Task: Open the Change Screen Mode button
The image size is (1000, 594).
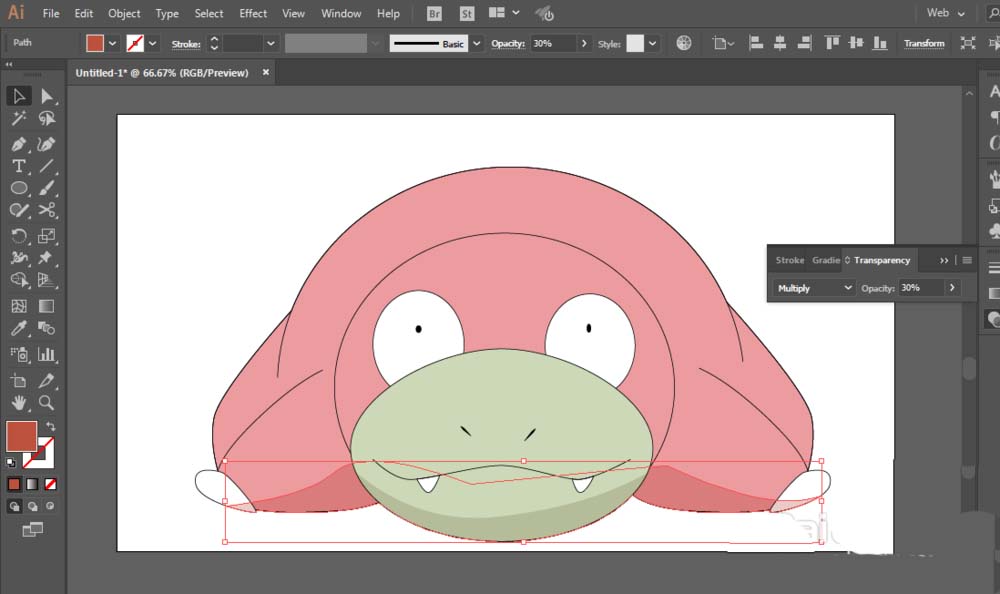Action: pos(33,530)
